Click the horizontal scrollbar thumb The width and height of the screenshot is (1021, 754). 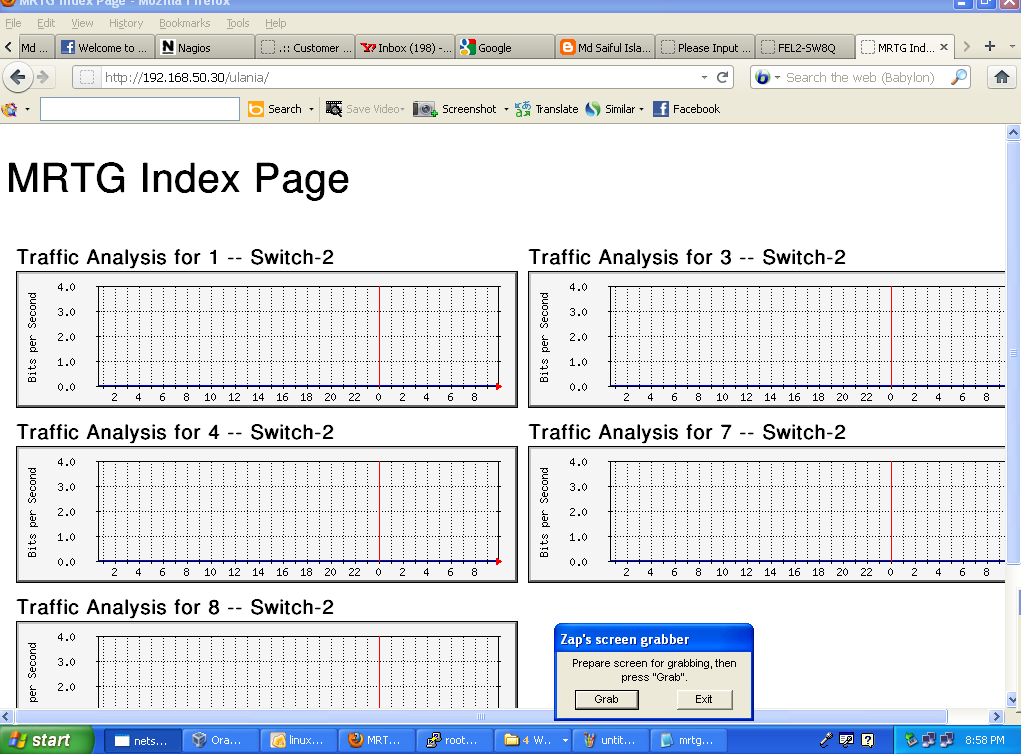(481, 716)
